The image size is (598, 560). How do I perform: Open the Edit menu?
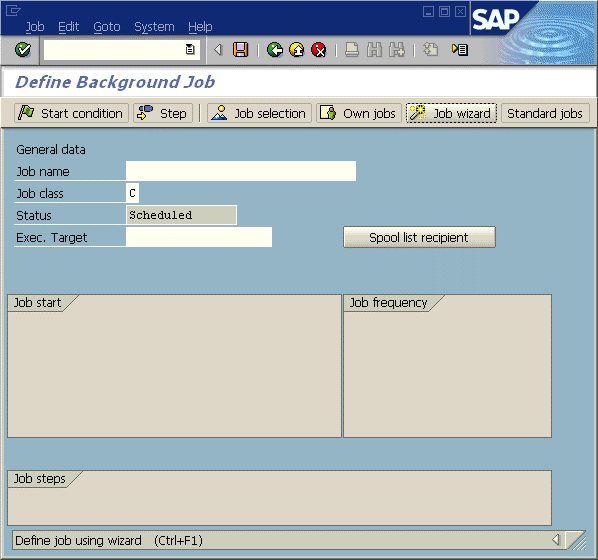(x=68, y=27)
